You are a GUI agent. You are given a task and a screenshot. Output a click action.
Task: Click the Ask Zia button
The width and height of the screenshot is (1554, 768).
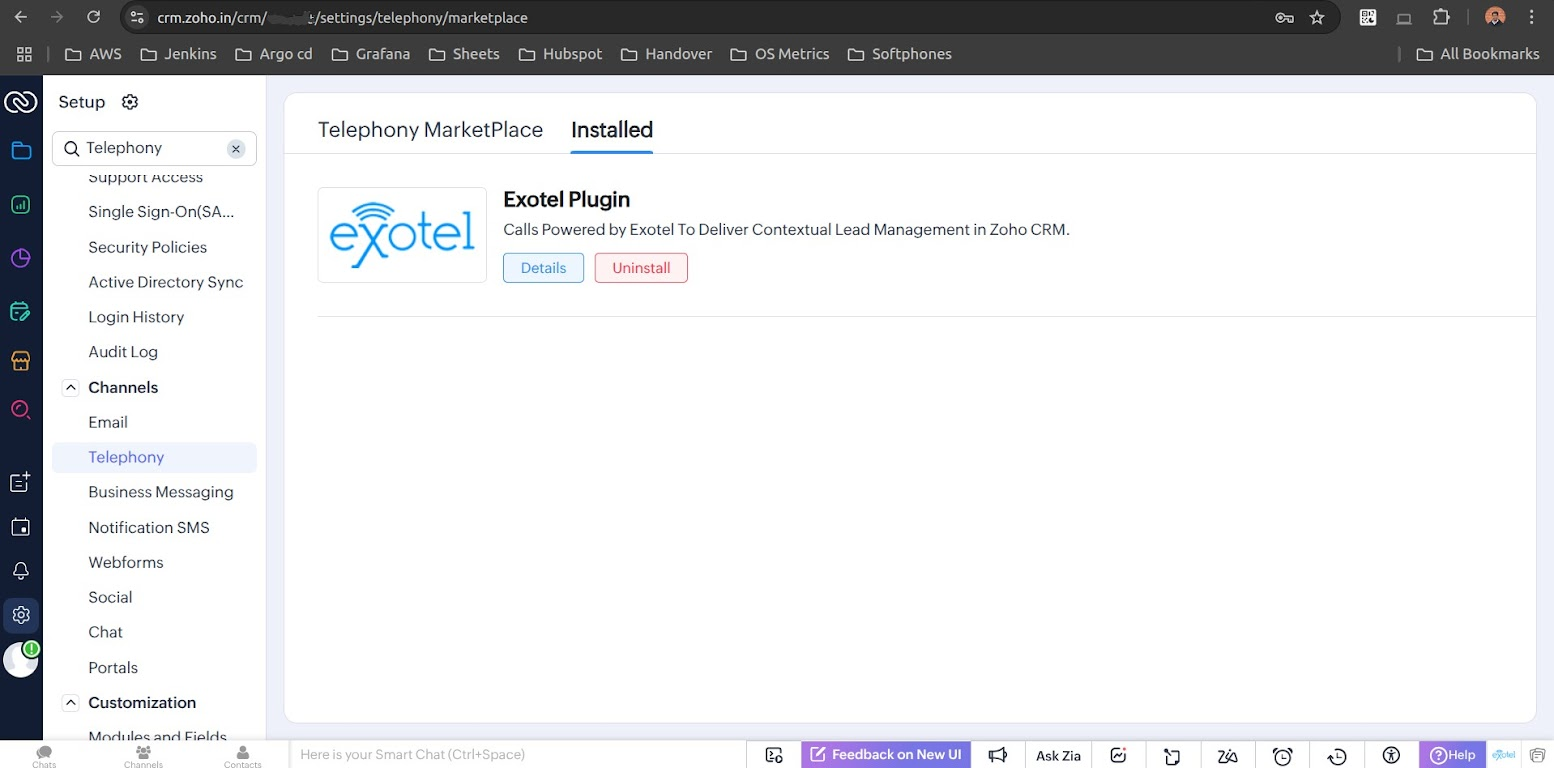(1058, 755)
